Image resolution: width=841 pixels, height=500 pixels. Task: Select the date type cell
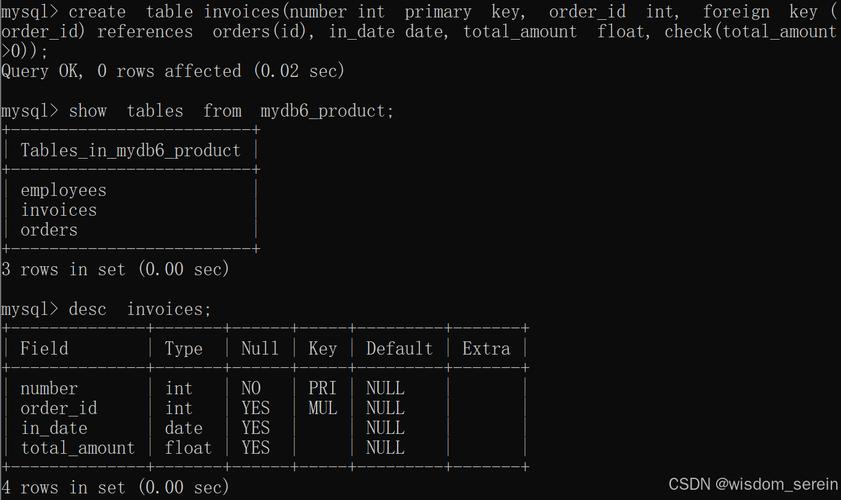(184, 428)
